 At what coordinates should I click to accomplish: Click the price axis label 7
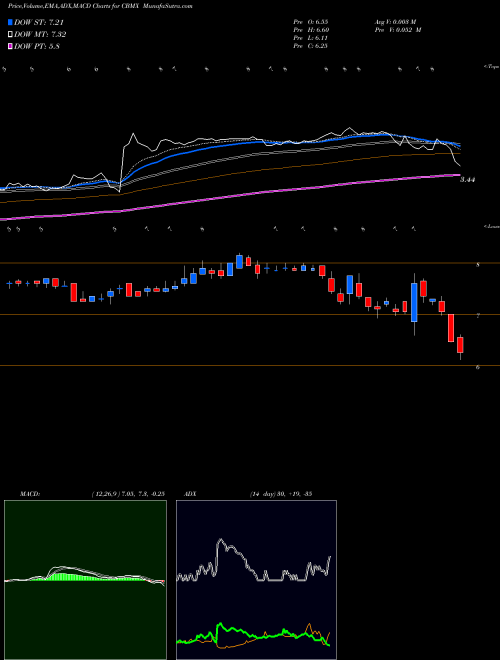(x=478, y=316)
